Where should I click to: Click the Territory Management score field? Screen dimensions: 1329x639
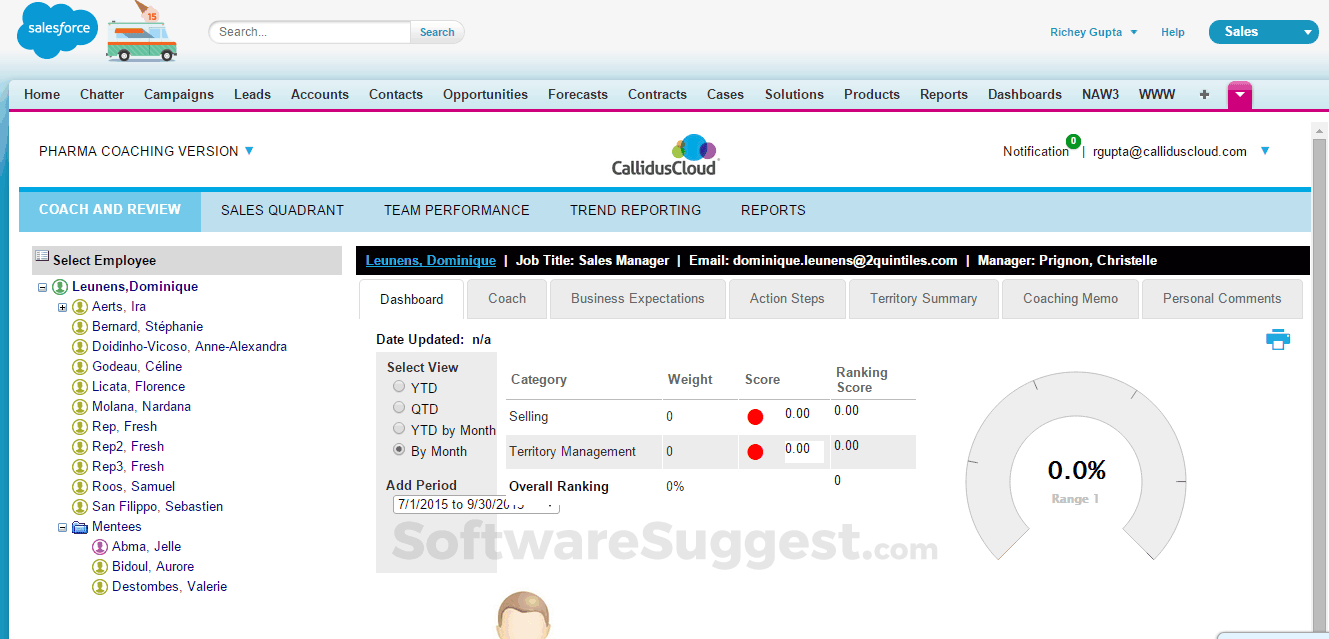pyautogui.click(x=803, y=451)
